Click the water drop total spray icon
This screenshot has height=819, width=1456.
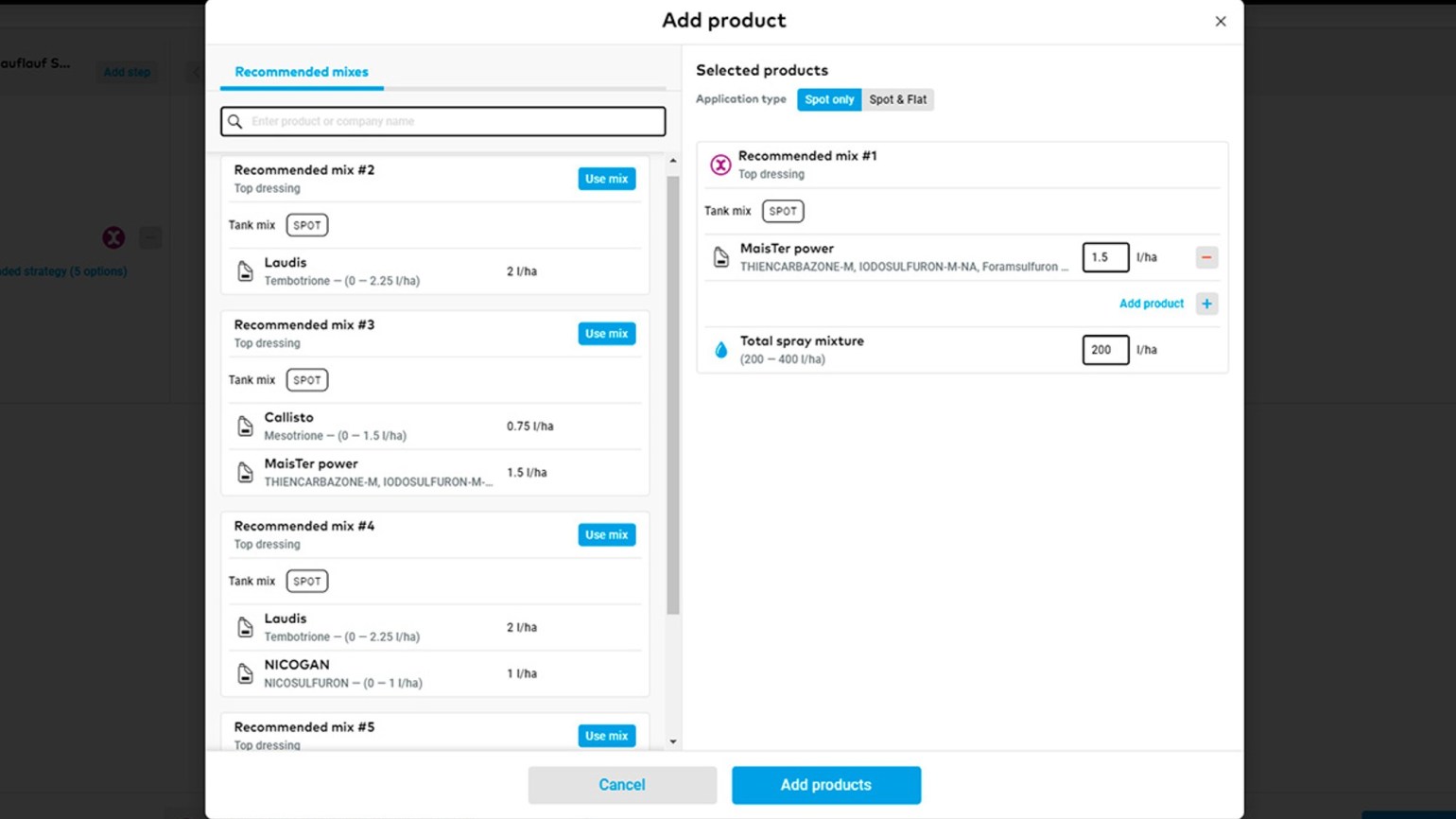point(720,350)
